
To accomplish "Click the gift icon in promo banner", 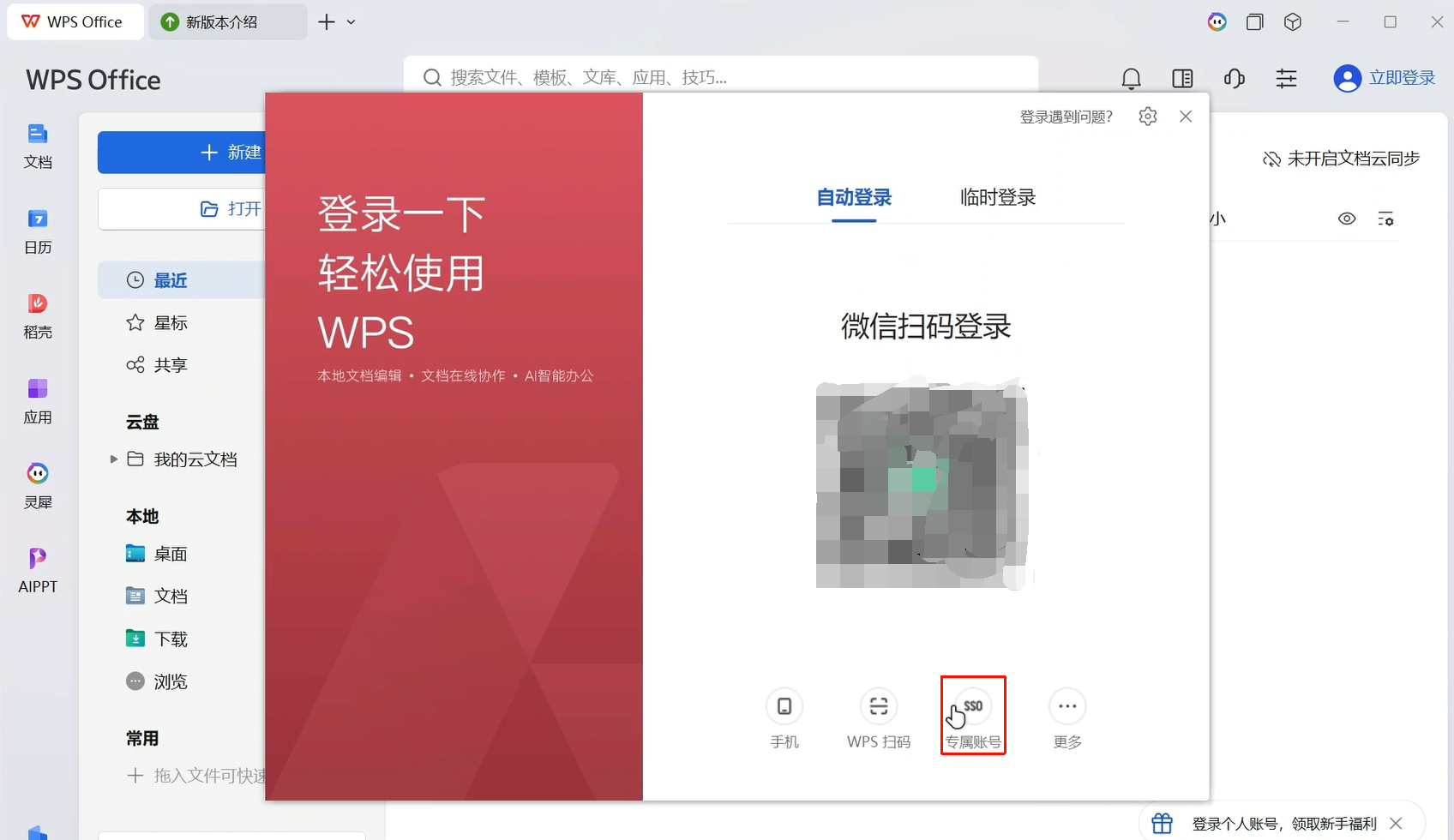I will click(1163, 824).
